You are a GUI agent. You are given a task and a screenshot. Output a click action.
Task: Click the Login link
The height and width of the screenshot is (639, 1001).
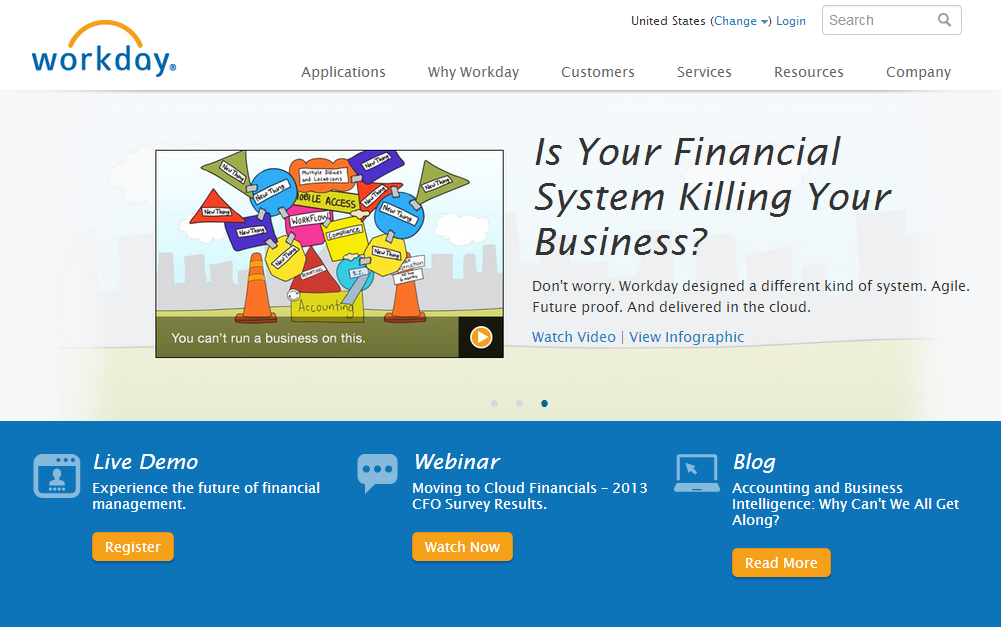[x=790, y=21]
